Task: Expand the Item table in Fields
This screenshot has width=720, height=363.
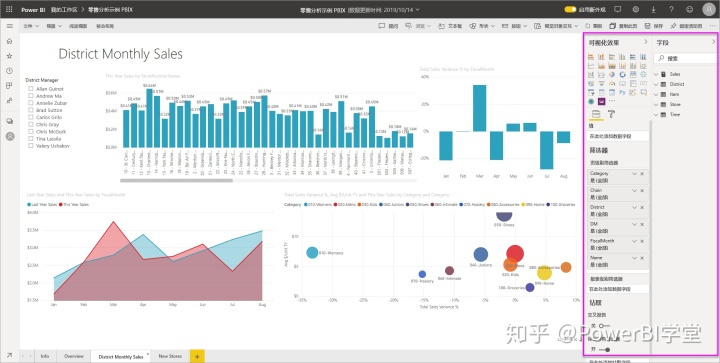Action: click(x=656, y=94)
